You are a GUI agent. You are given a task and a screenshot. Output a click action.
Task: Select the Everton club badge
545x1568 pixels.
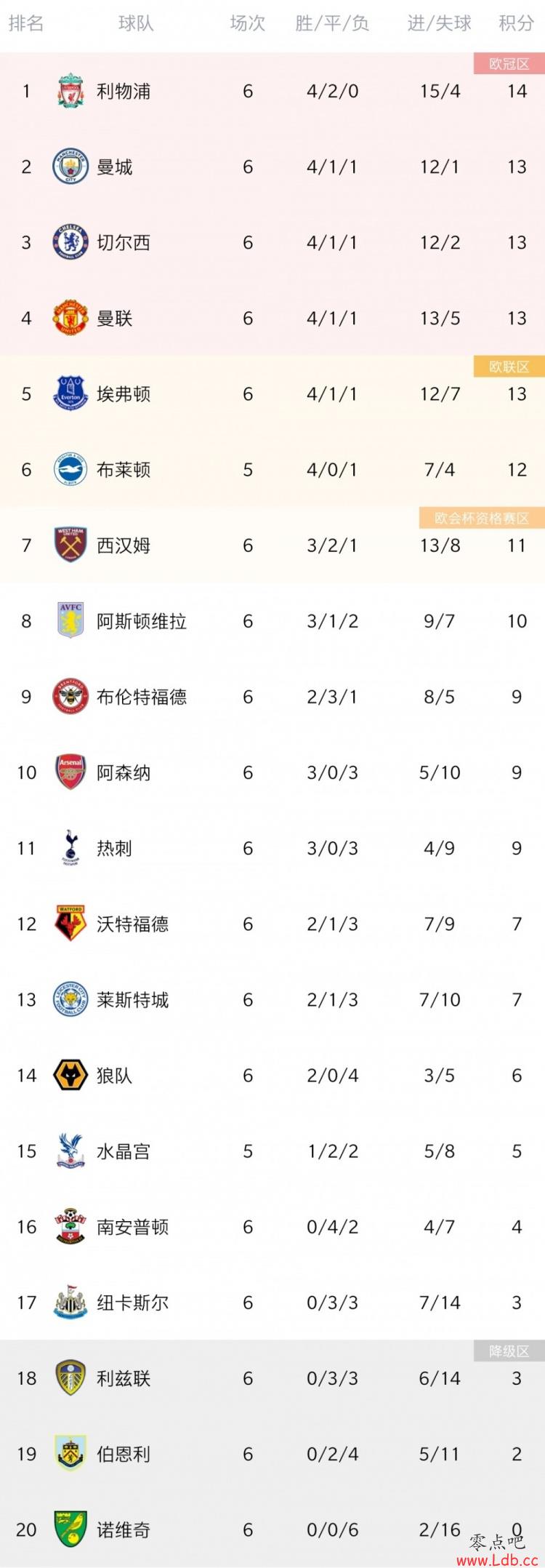click(70, 393)
